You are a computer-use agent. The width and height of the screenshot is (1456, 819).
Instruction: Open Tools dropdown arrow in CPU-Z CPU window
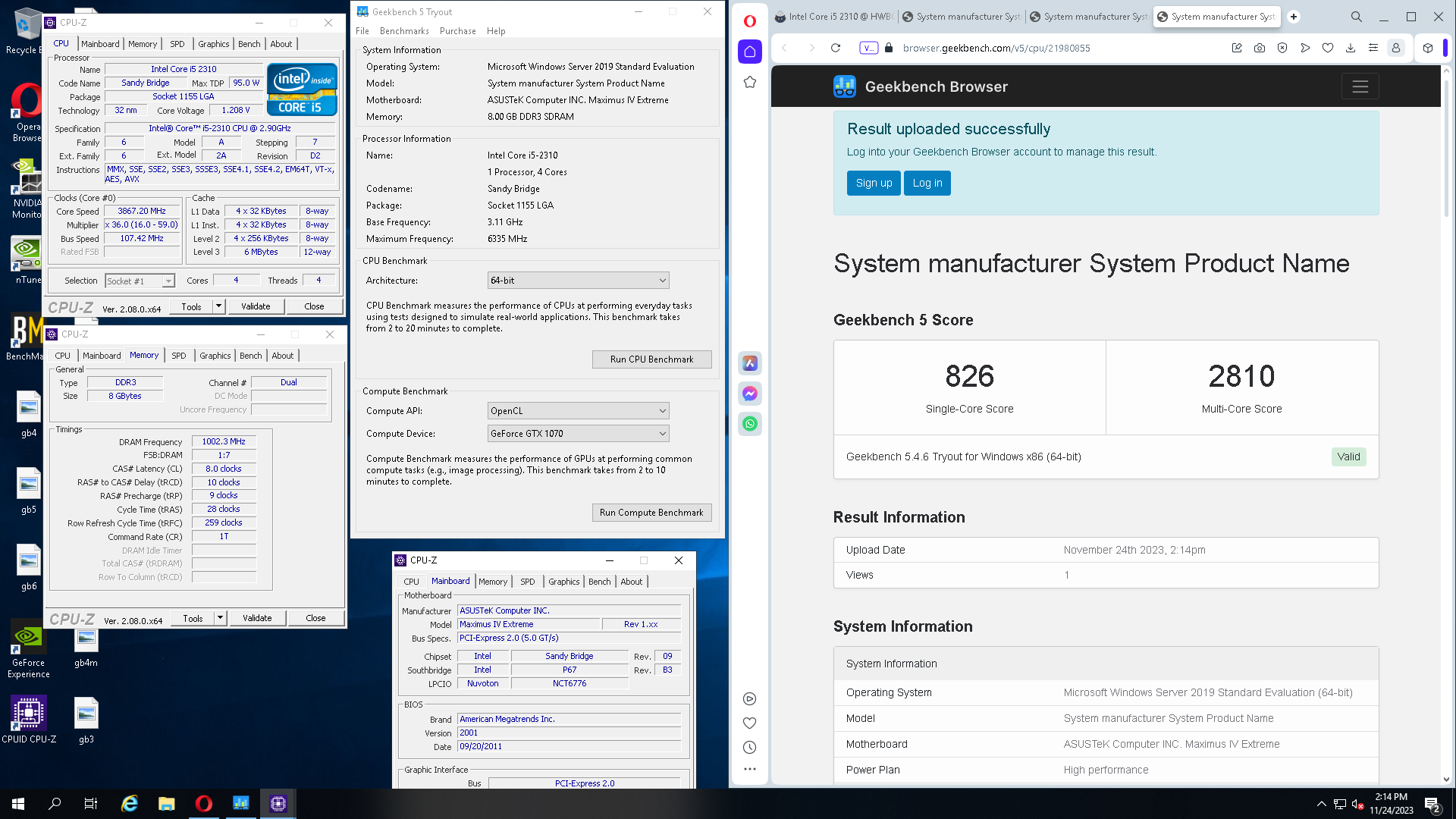pyautogui.click(x=218, y=306)
